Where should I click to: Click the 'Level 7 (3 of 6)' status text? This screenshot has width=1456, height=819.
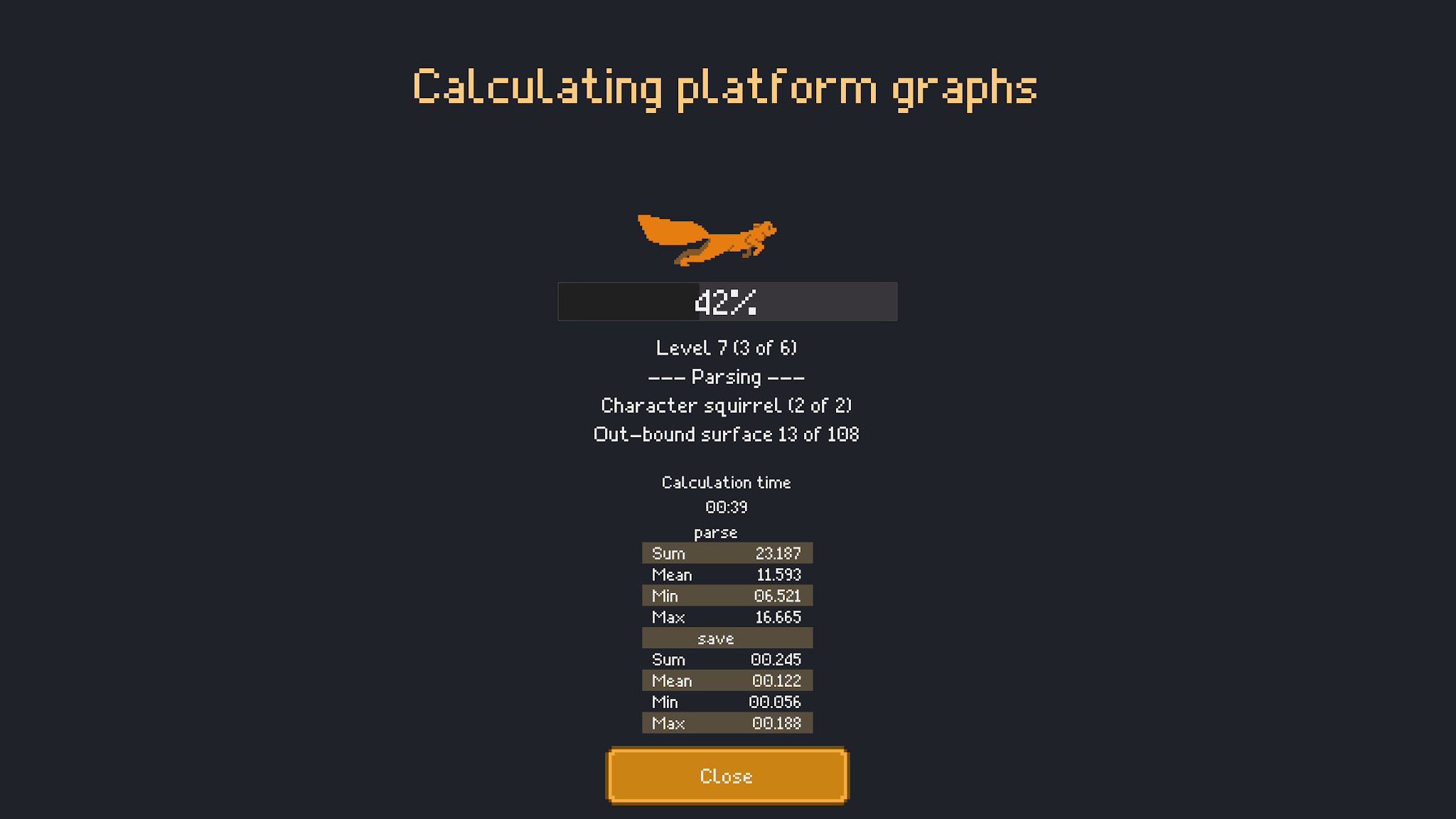[727, 348]
